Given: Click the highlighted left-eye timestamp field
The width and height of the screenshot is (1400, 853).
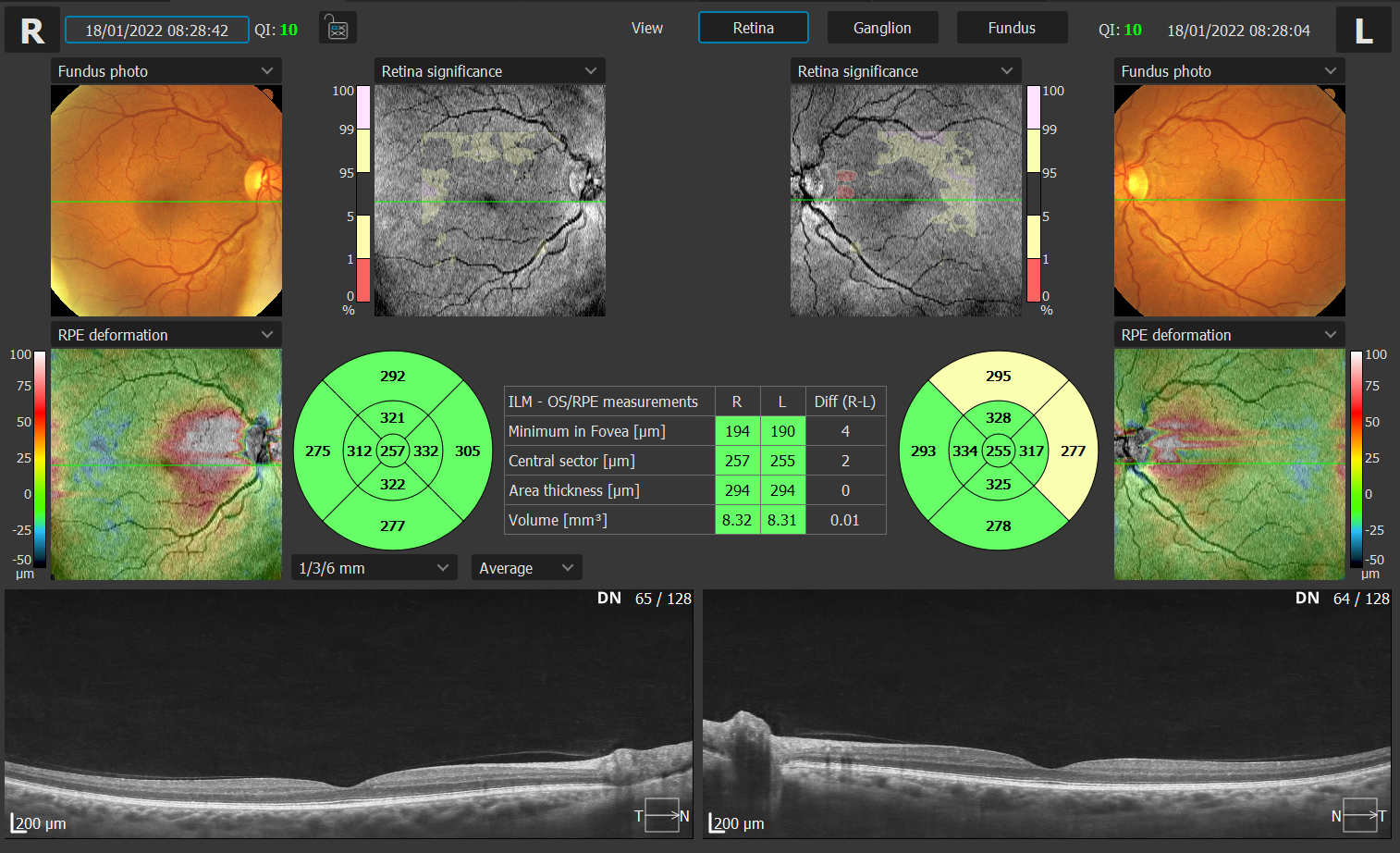Looking at the screenshot, I should [x=156, y=29].
